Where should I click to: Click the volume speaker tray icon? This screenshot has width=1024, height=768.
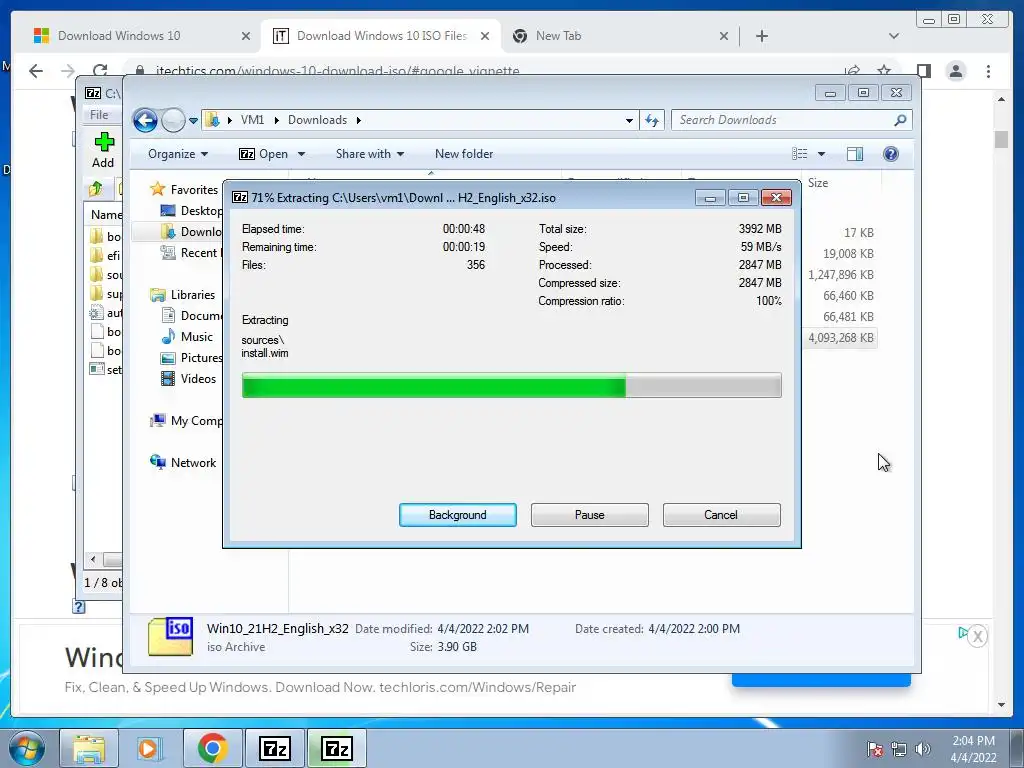tap(923, 750)
